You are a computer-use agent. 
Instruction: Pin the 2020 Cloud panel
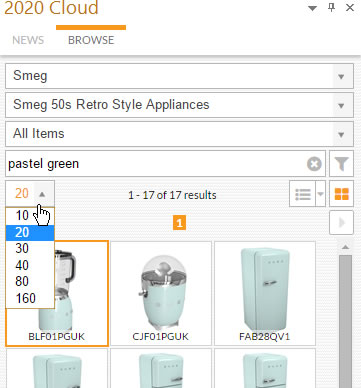point(331,7)
